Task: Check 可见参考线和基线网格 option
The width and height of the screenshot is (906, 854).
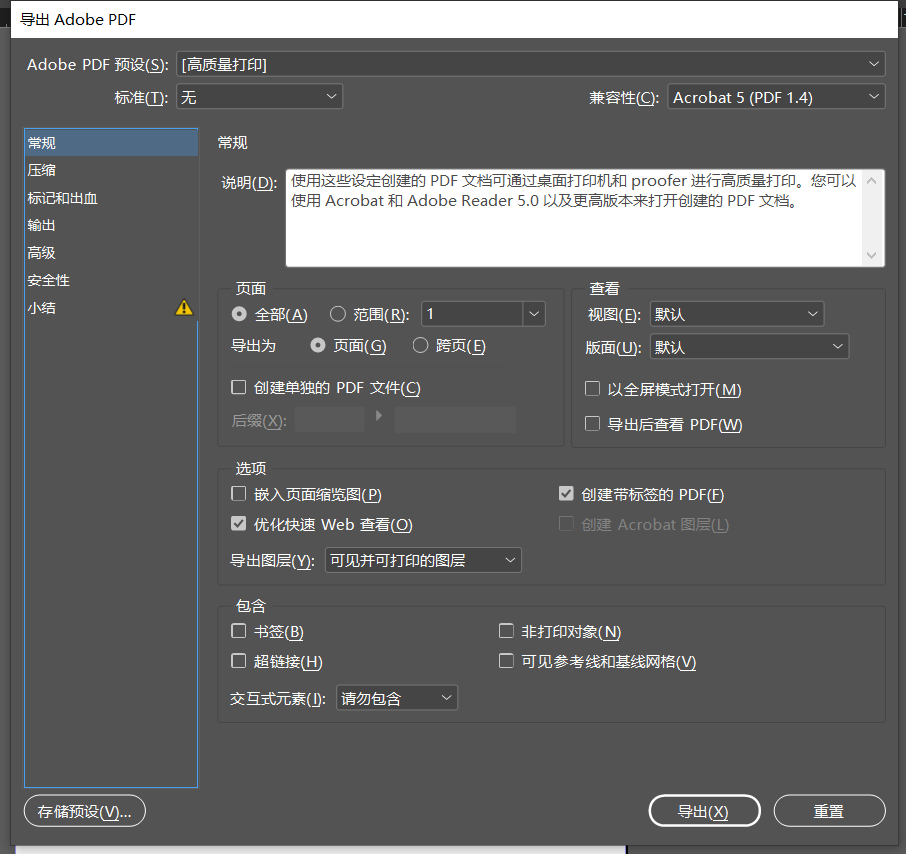Action: 506,661
